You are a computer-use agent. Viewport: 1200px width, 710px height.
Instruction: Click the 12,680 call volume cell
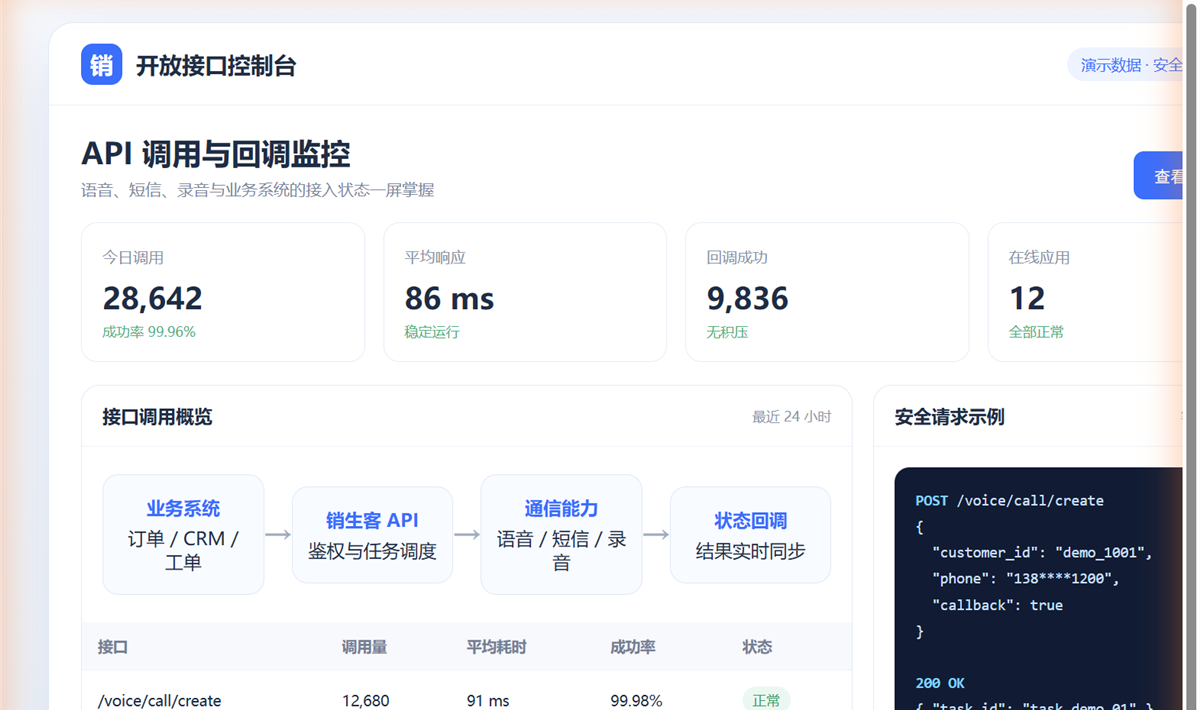coord(366,701)
